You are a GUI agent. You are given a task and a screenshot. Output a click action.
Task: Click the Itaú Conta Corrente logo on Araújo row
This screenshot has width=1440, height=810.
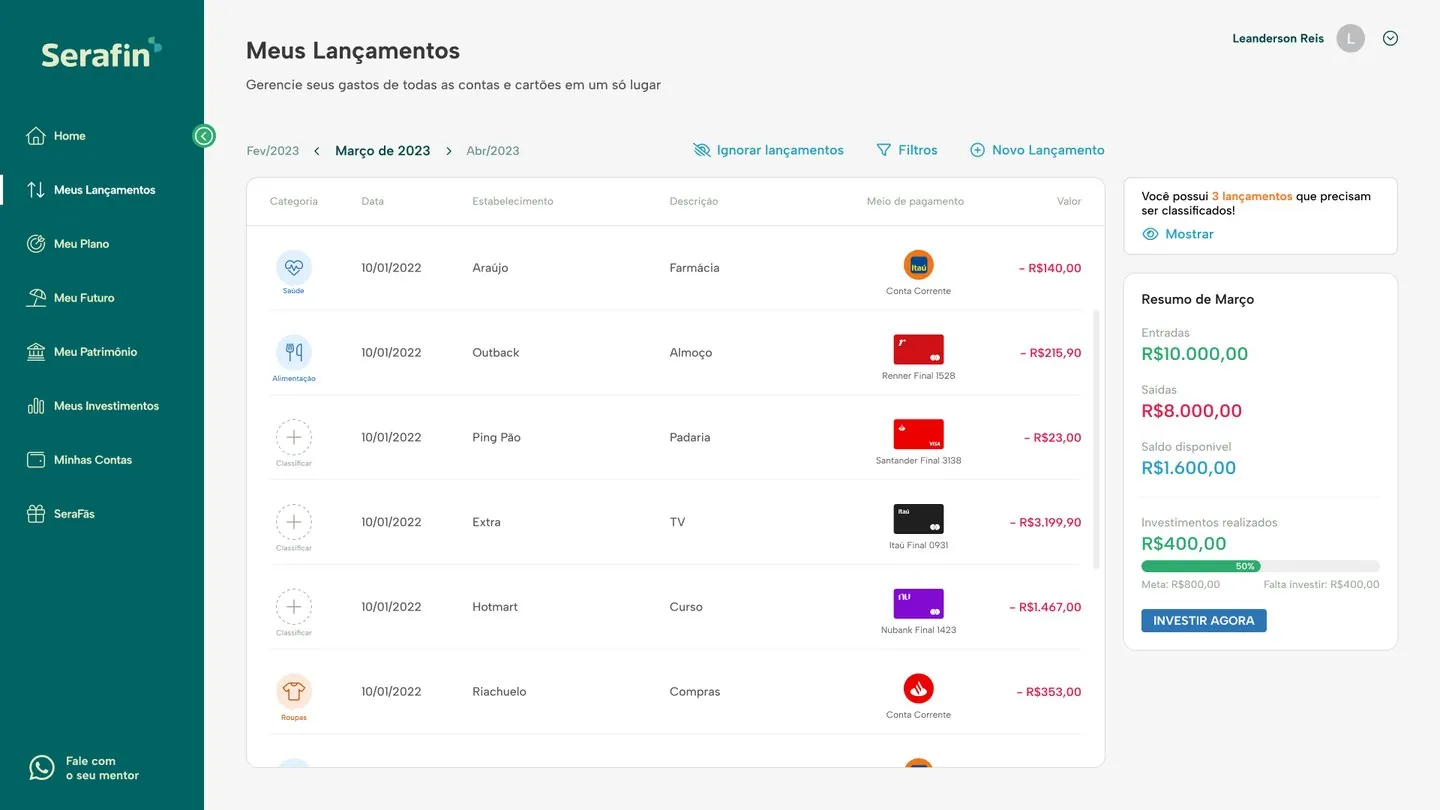(918, 265)
